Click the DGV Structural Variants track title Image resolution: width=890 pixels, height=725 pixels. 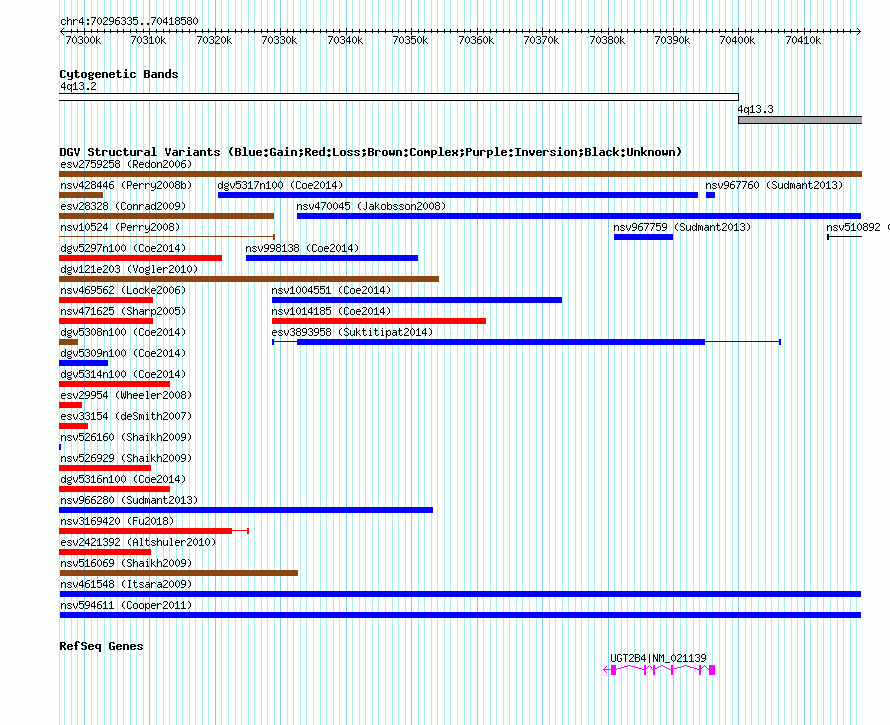(371, 152)
